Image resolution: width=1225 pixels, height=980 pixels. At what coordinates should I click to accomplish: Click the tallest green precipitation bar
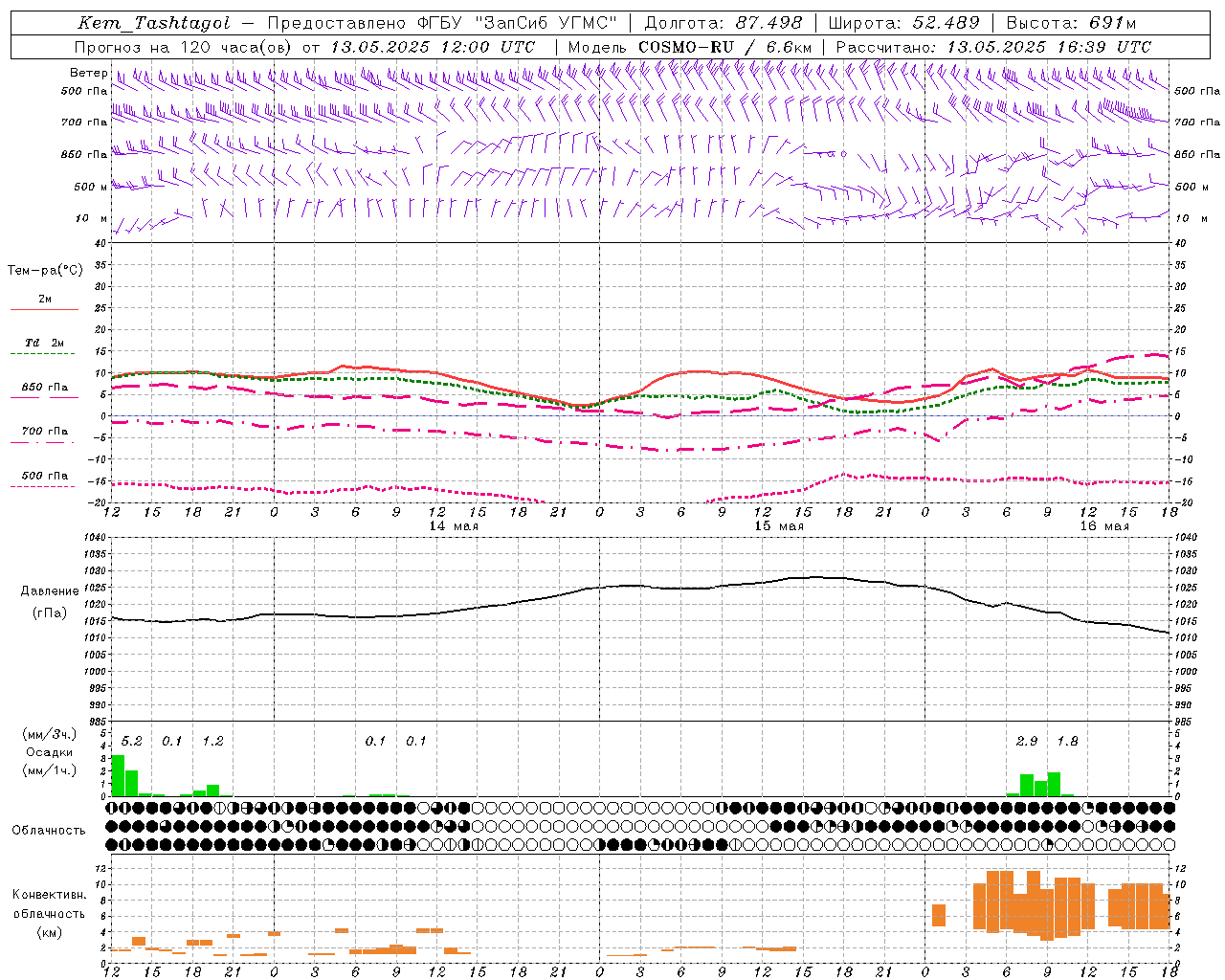(118, 775)
